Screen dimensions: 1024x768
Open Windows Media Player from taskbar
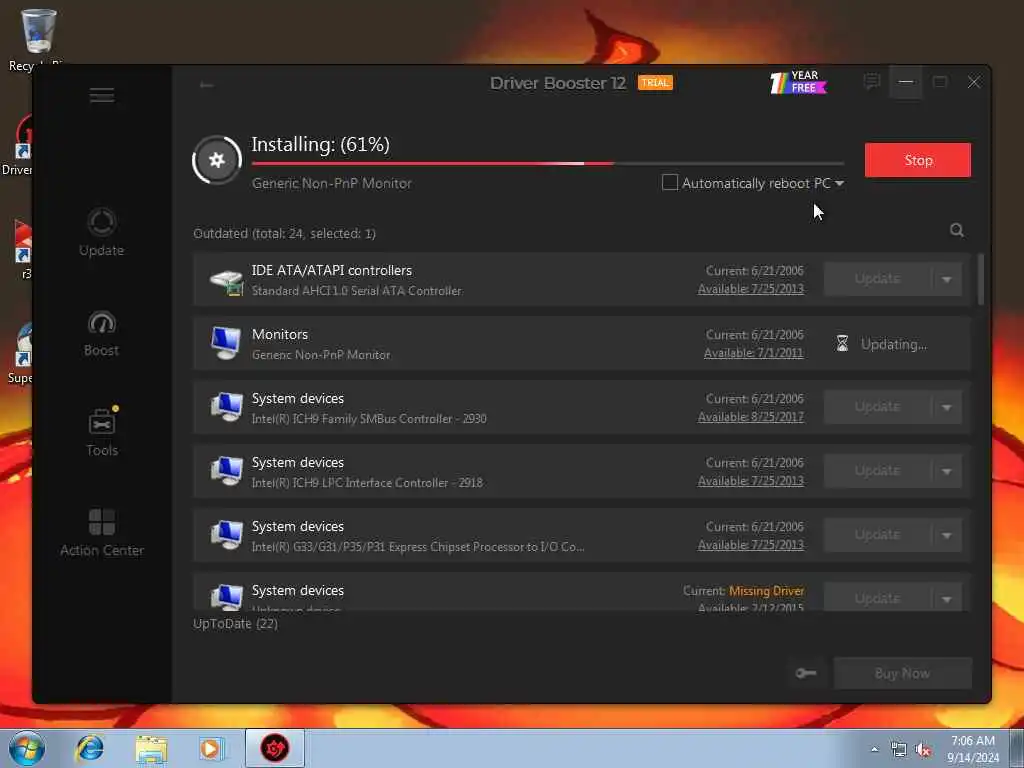(x=212, y=748)
